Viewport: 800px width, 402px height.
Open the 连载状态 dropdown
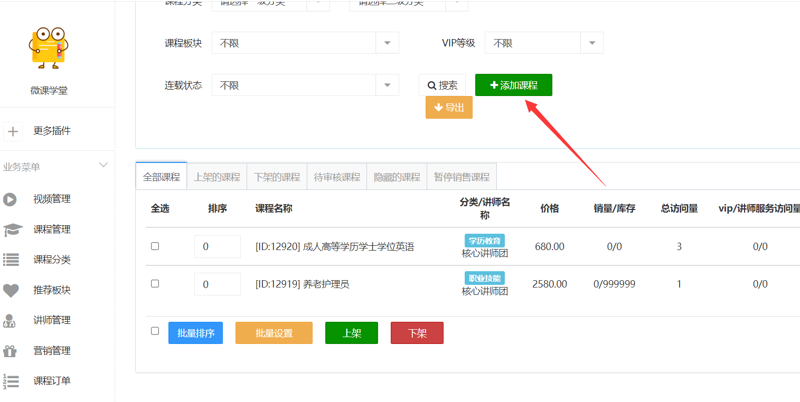click(x=305, y=85)
